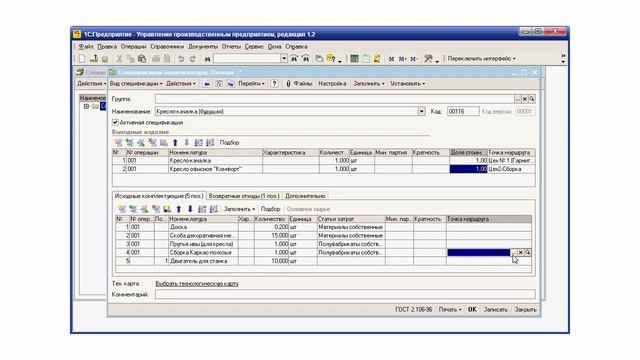Click the clear X button in Точка маршрута cell

click(x=520, y=253)
